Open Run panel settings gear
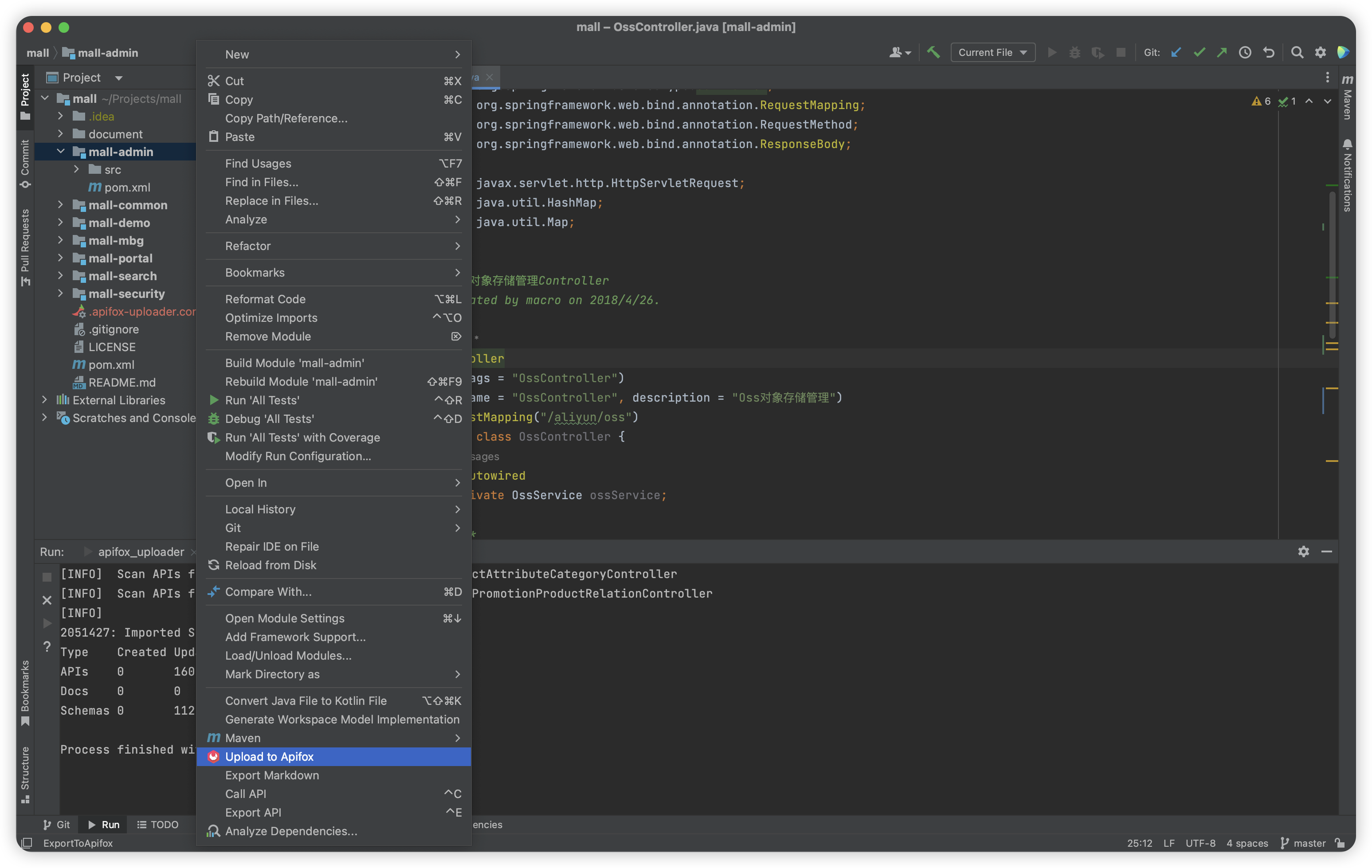The width and height of the screenshot is (1372, 868). click(1304, 551)
